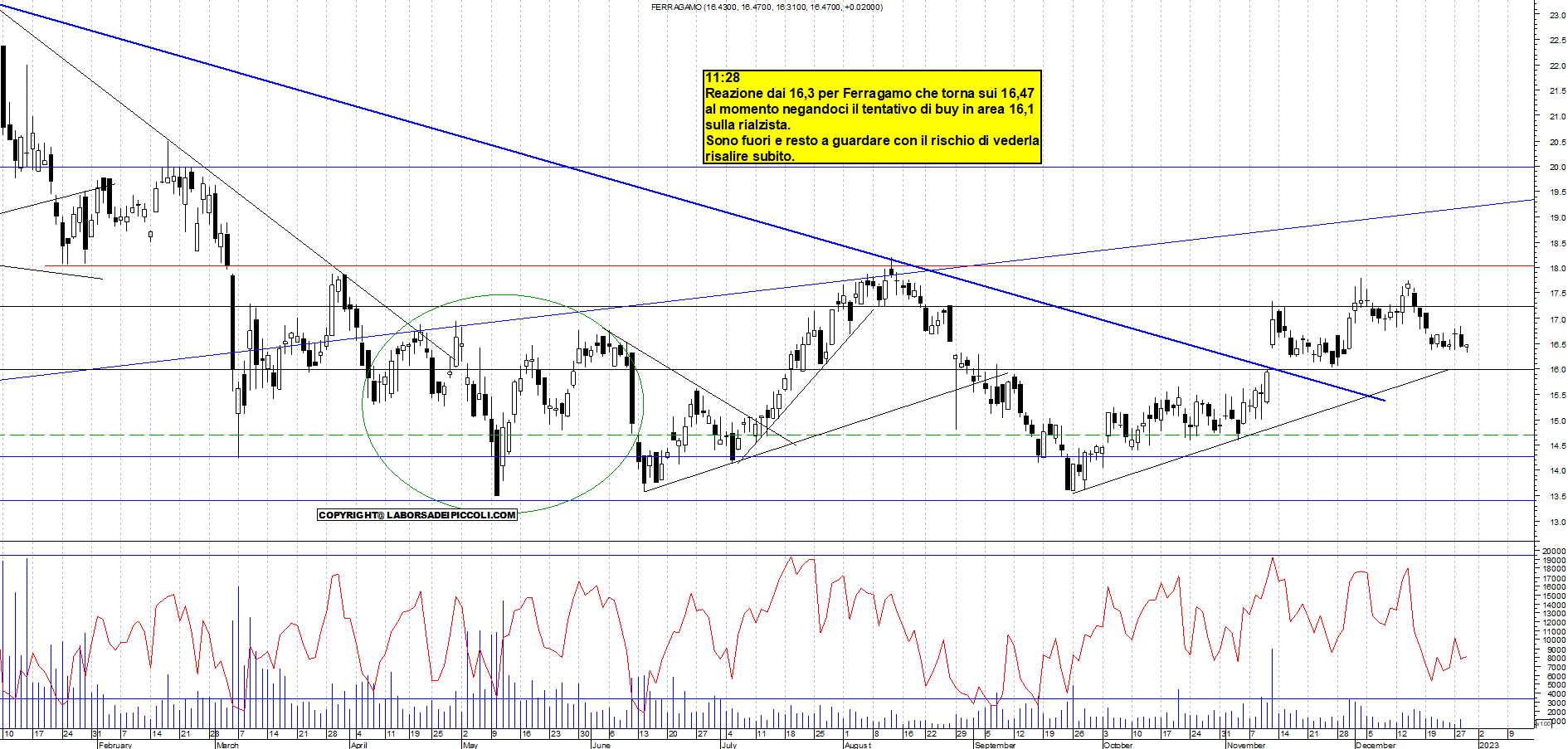
Task: Click the 15000 volume axis label
Action: (1554, 596)
